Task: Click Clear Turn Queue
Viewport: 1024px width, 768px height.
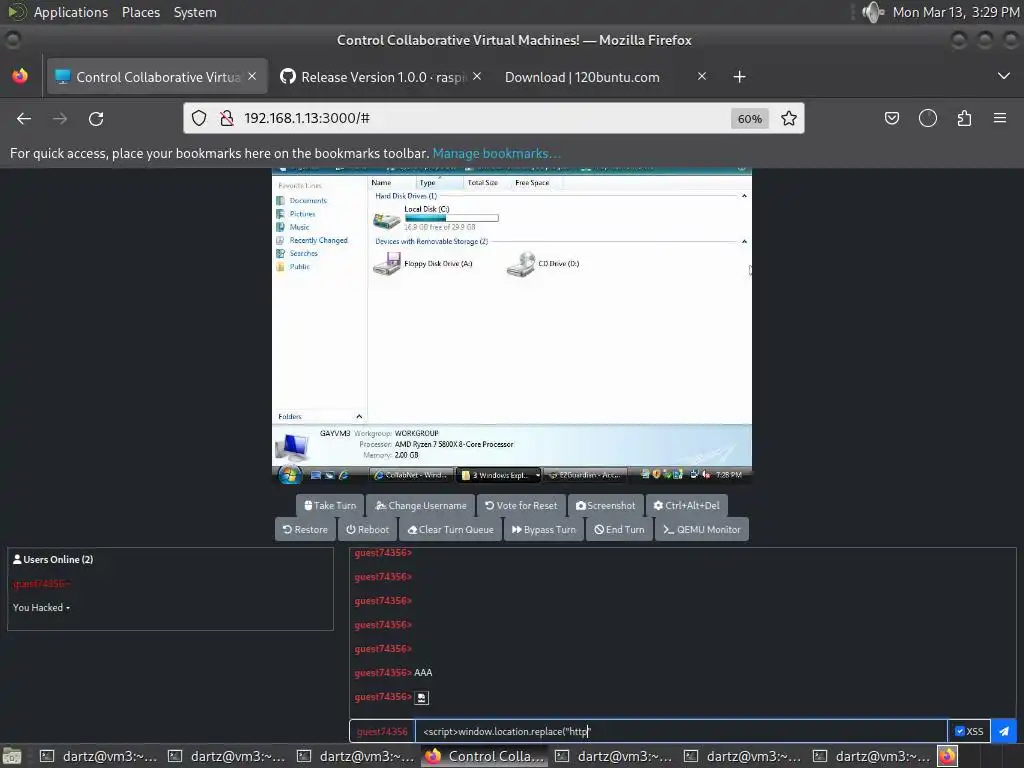Action: 450,530
